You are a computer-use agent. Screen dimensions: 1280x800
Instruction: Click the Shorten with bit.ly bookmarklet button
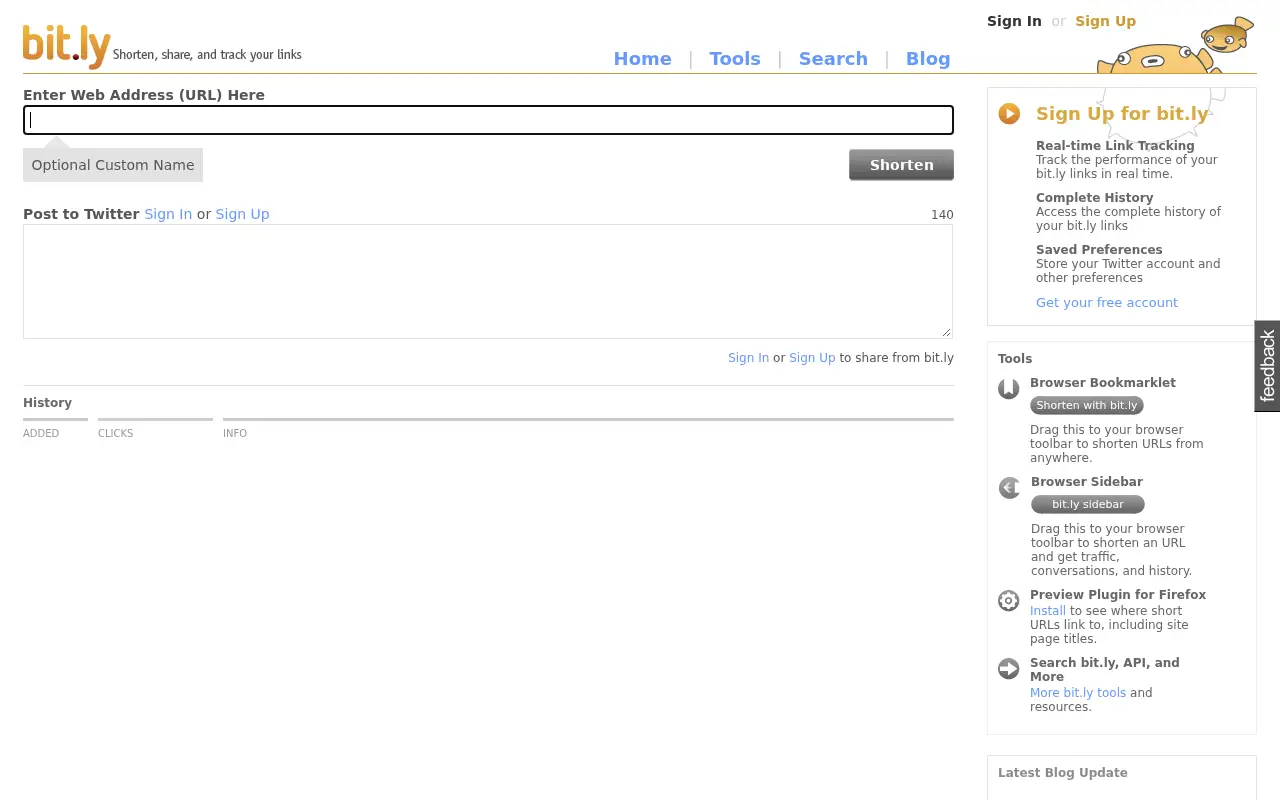[1087, 405]
